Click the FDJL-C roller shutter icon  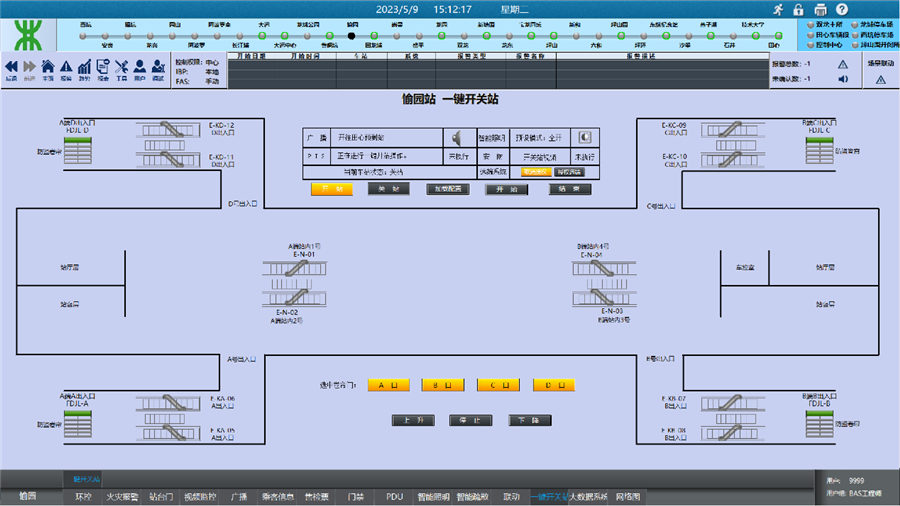tap(820, 150)
